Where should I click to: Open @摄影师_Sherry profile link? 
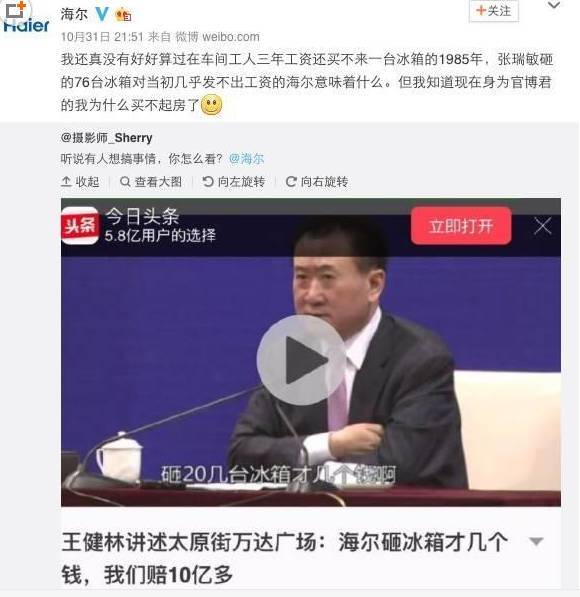tap(107, 137)
